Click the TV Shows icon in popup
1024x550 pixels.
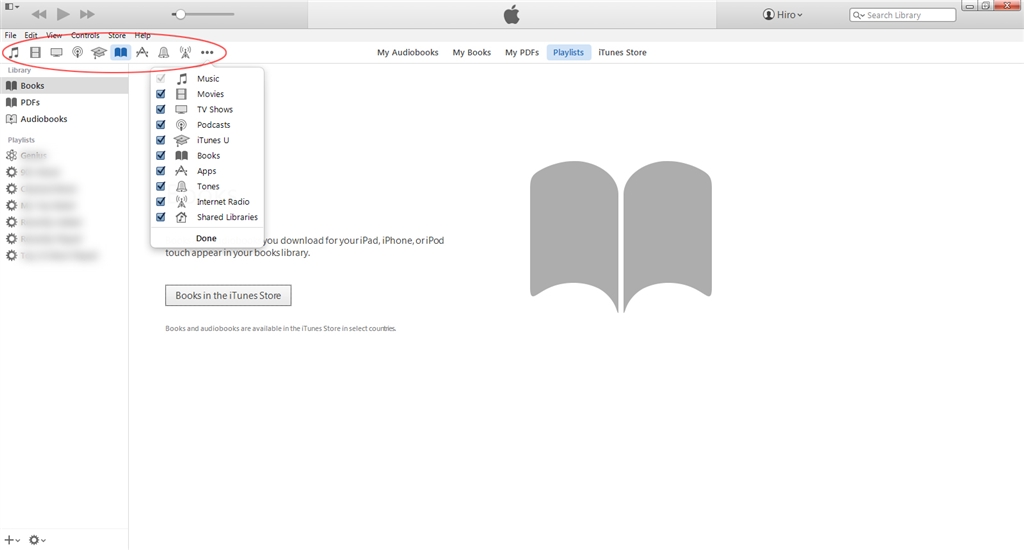(x=182, y=109)
